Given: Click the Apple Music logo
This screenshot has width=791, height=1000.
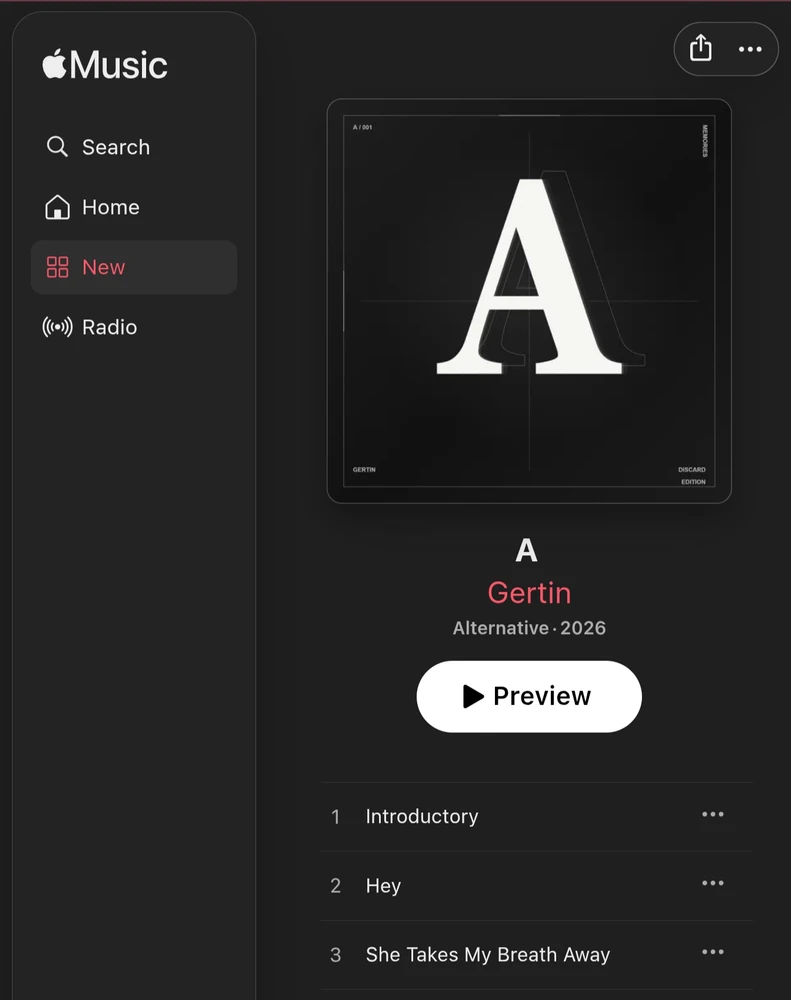Looking at the screenshot, I should (x=105, y=64).
